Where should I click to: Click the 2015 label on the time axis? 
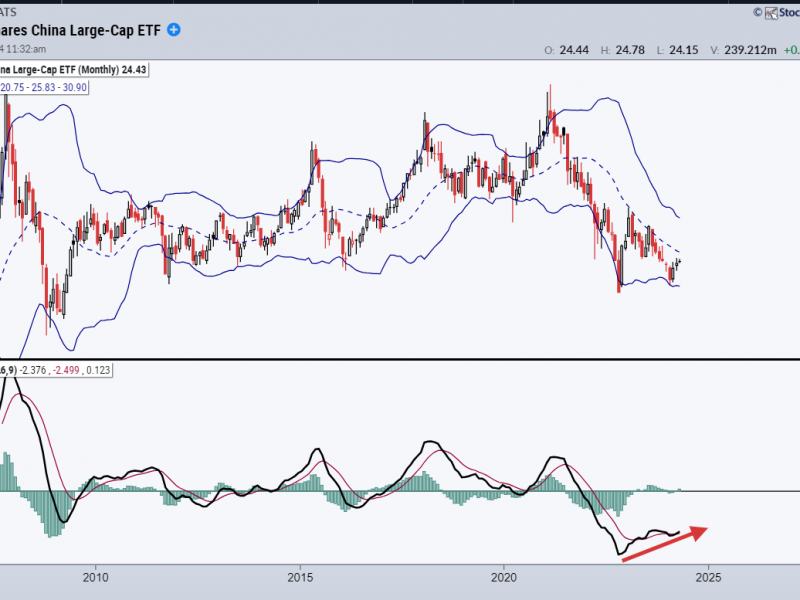[300, 578]
